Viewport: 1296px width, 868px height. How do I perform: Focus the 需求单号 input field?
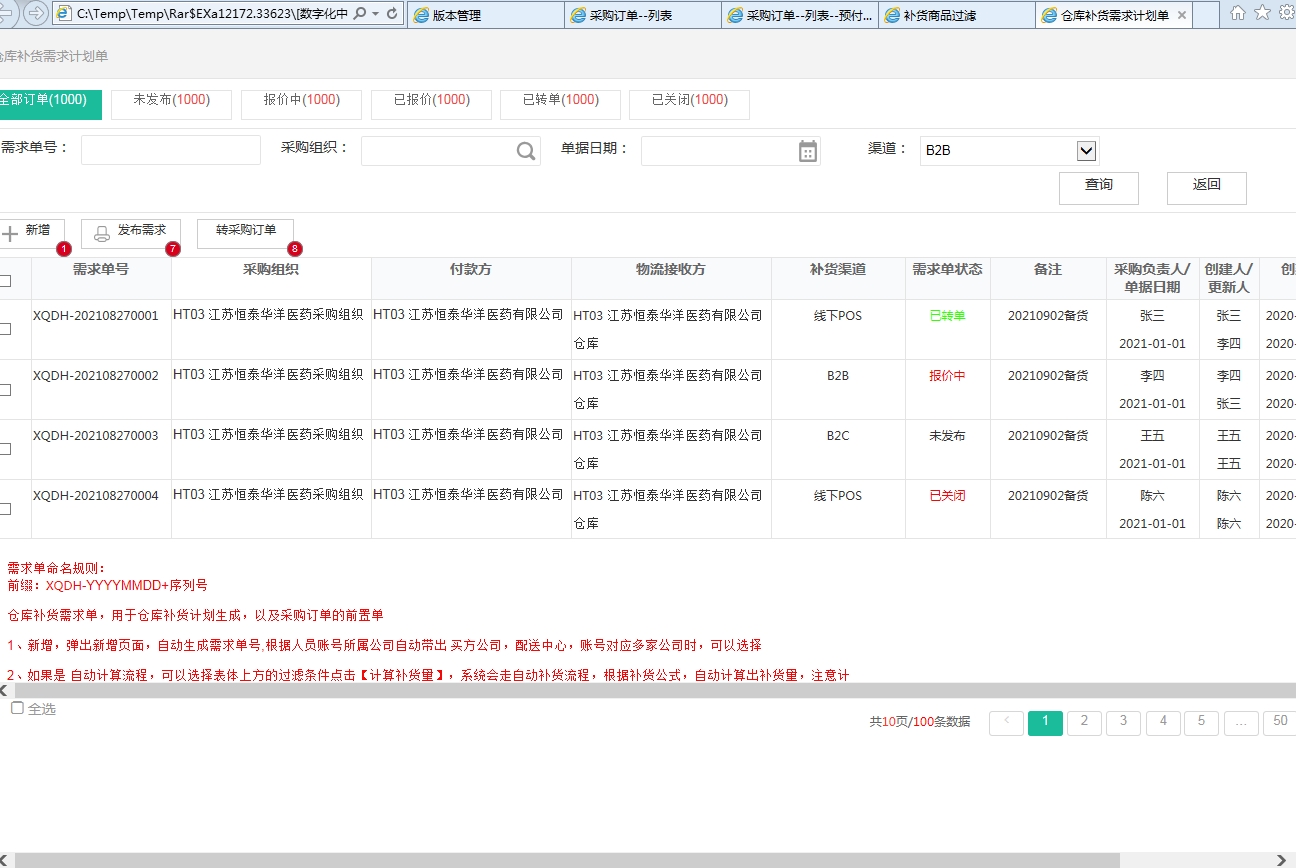[171, 150]
